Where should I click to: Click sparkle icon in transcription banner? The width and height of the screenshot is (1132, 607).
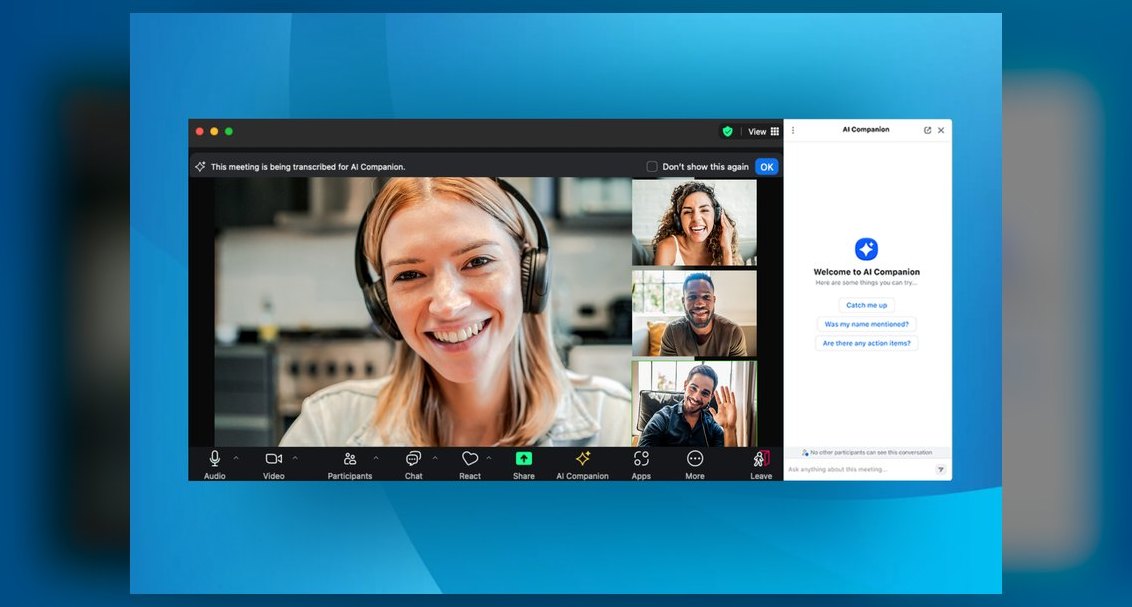pos(200,167)
